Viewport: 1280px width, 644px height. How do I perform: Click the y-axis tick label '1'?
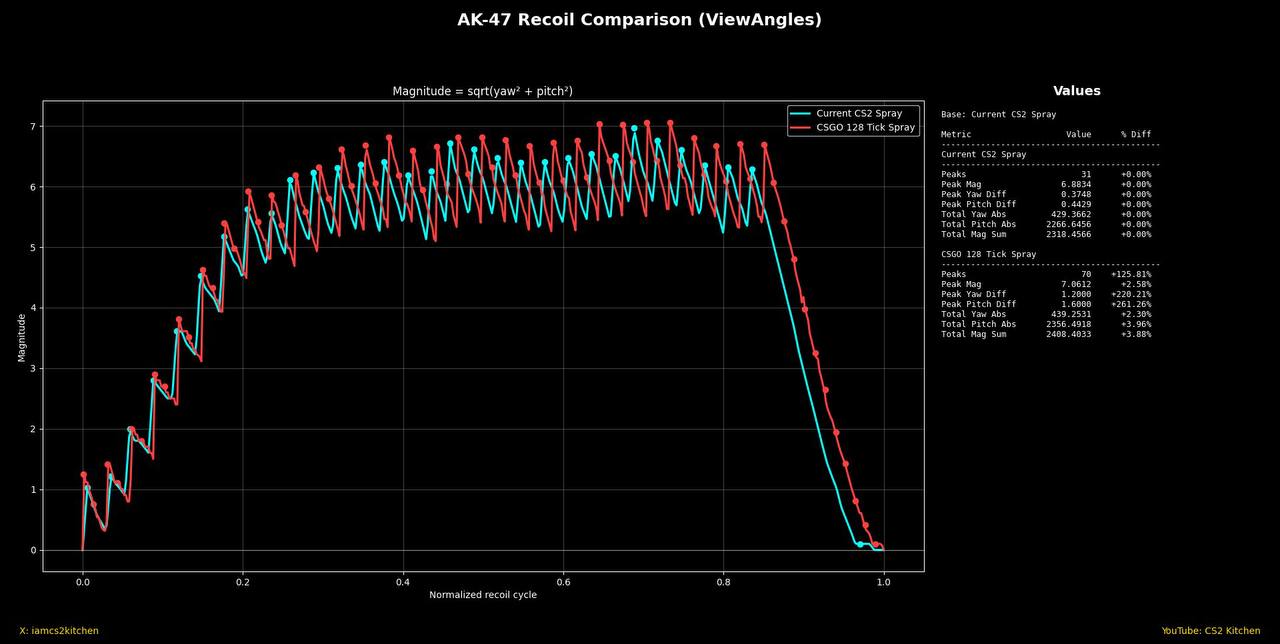coord(33,490)
